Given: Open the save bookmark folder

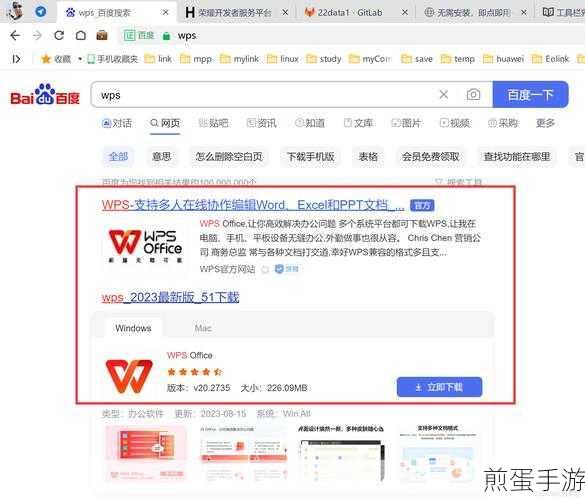Looking at the screenshot, I should (417, 59).
